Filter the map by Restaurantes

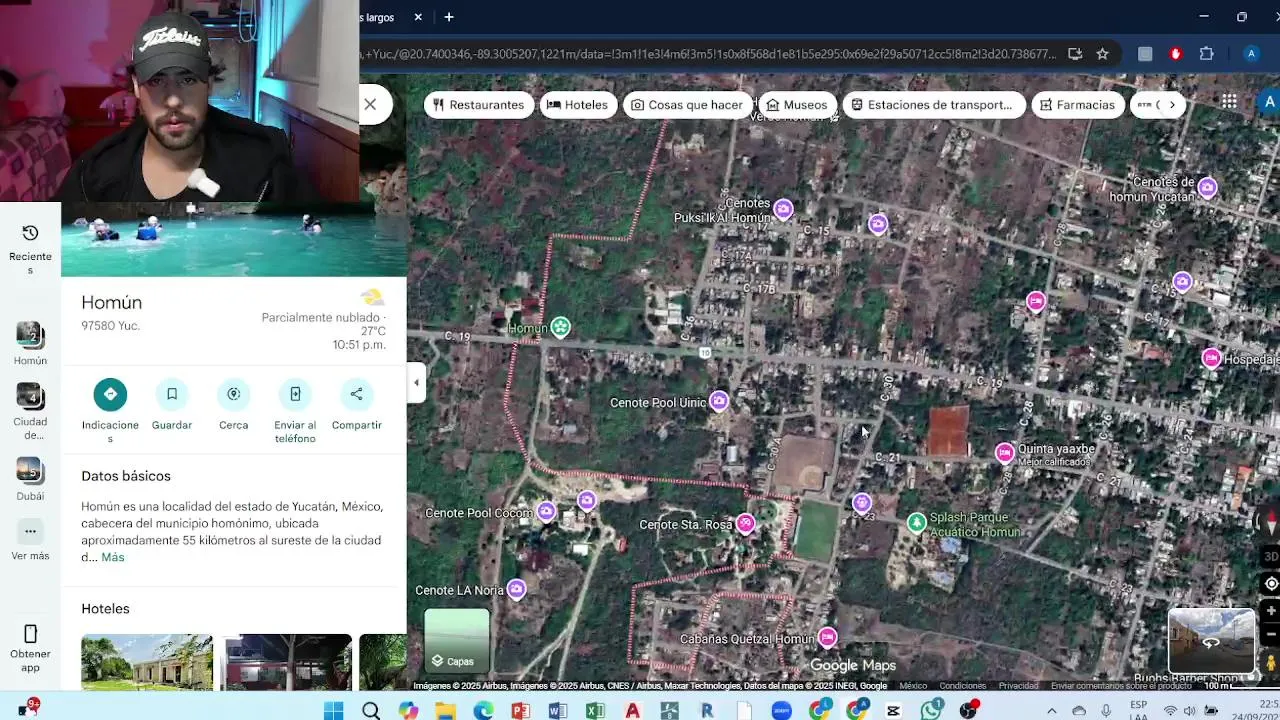pyautogui.click(x=479, y=105)
